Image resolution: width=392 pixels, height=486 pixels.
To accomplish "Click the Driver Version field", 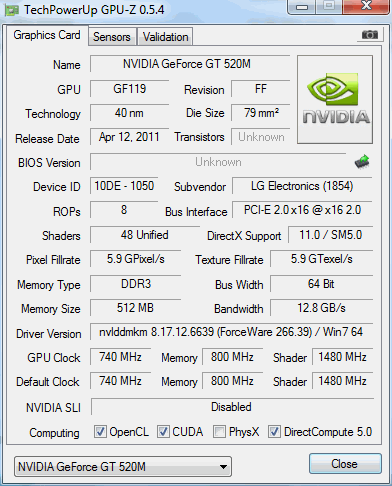I will point(231,332).
